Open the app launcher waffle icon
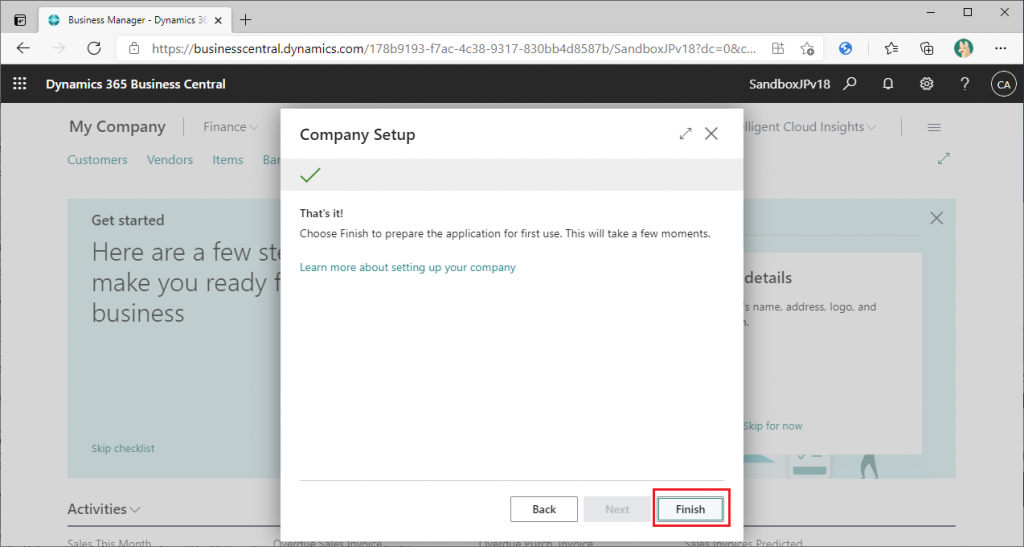Image resolution: width=1024 pixels, height=547 pixels. 20,84
